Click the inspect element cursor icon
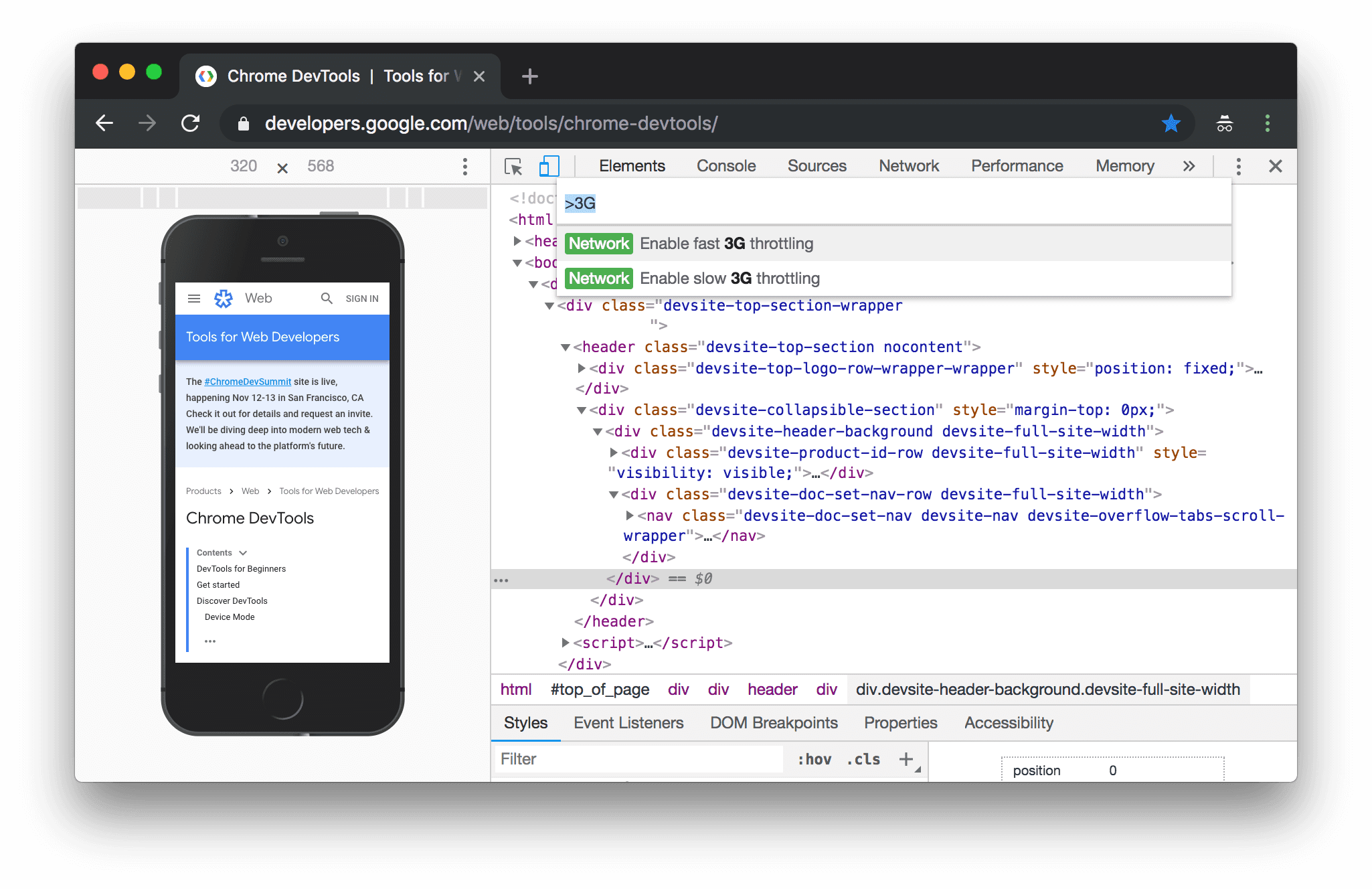The height and width of the screenshot is (889, 1372). (512, 166)
